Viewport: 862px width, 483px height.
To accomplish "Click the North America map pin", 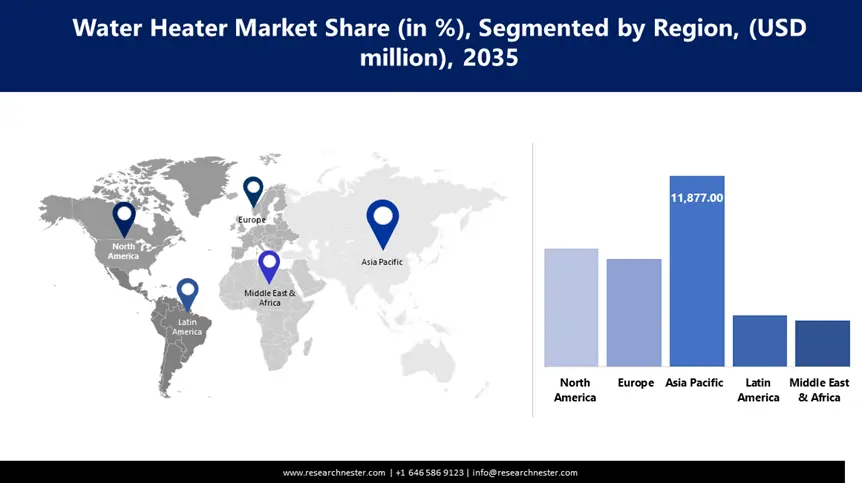I will [124, 219].
